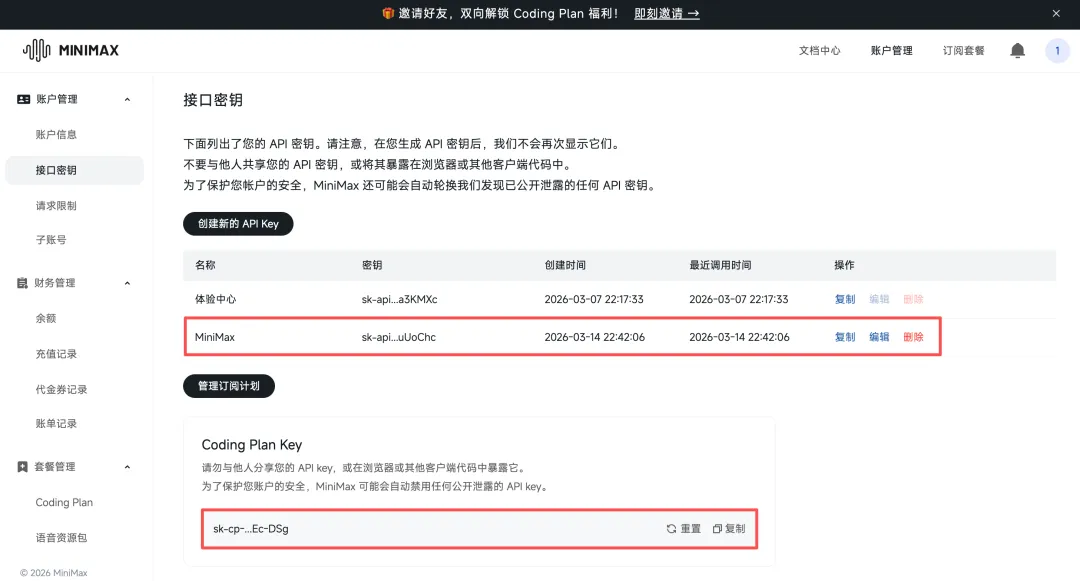Click the 复制 label for Coding Plan Key
The width and height of the screenshot is (1080, 581).
point(735,529)
